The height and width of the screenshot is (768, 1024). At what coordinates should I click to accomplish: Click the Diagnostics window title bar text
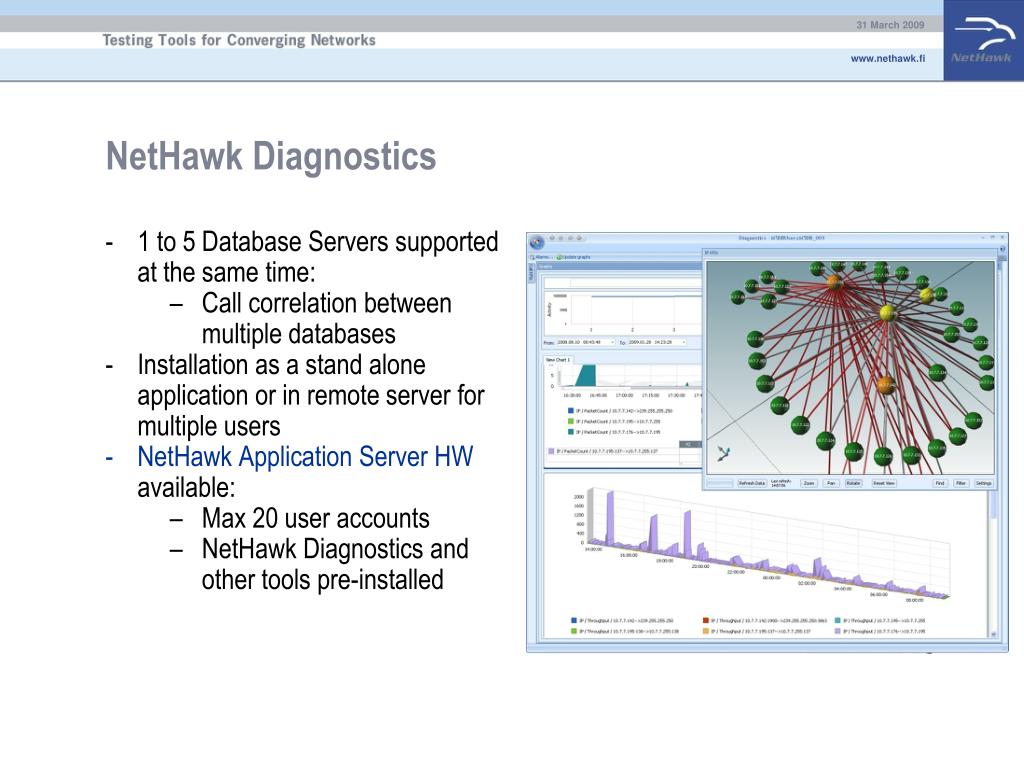click(x=781, y=238)
